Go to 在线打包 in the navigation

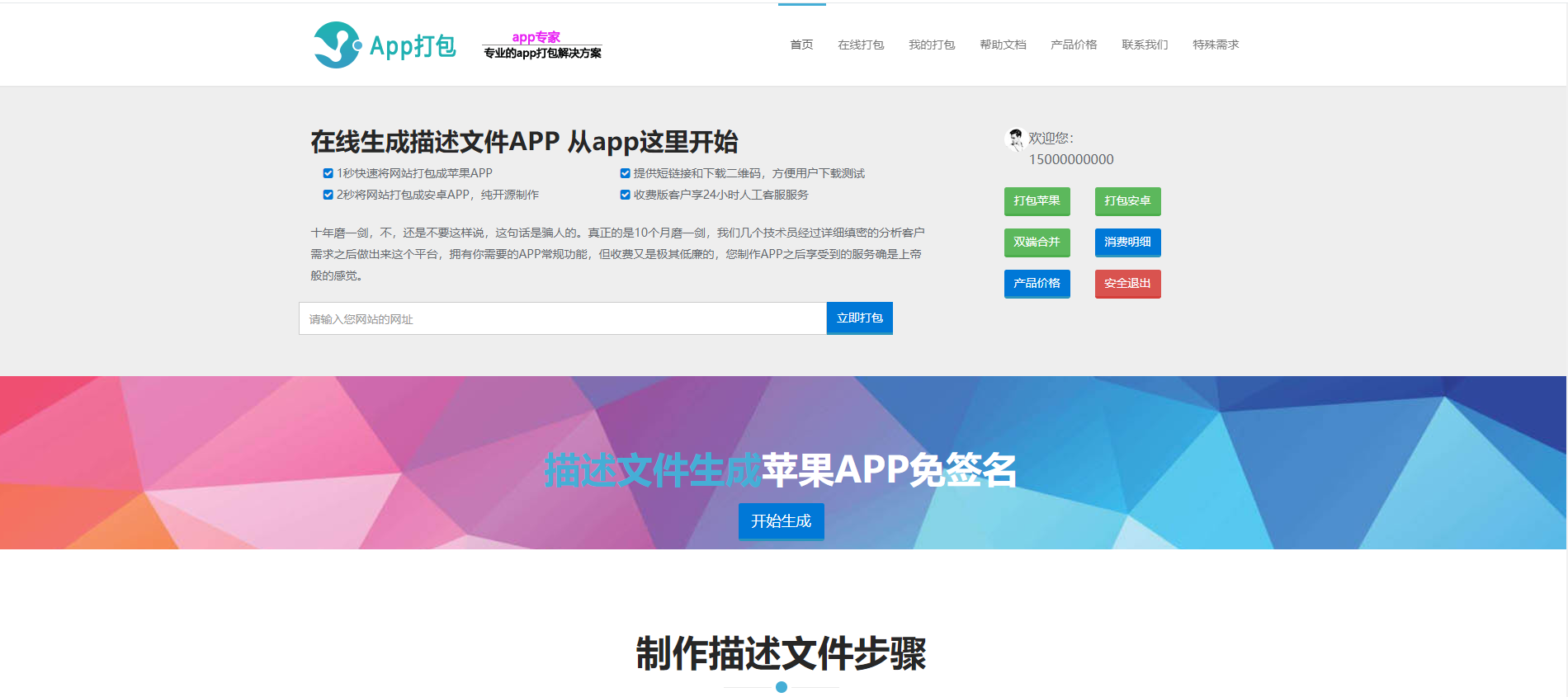pos(861,45)
